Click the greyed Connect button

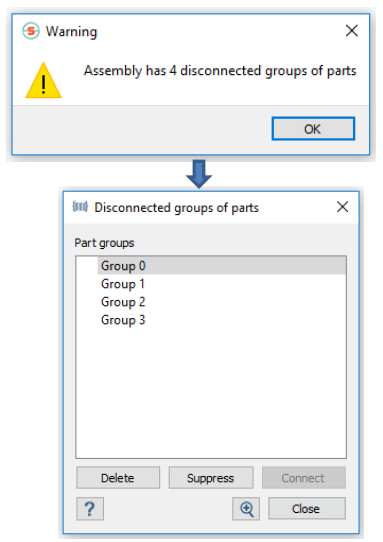coord(303,478)
